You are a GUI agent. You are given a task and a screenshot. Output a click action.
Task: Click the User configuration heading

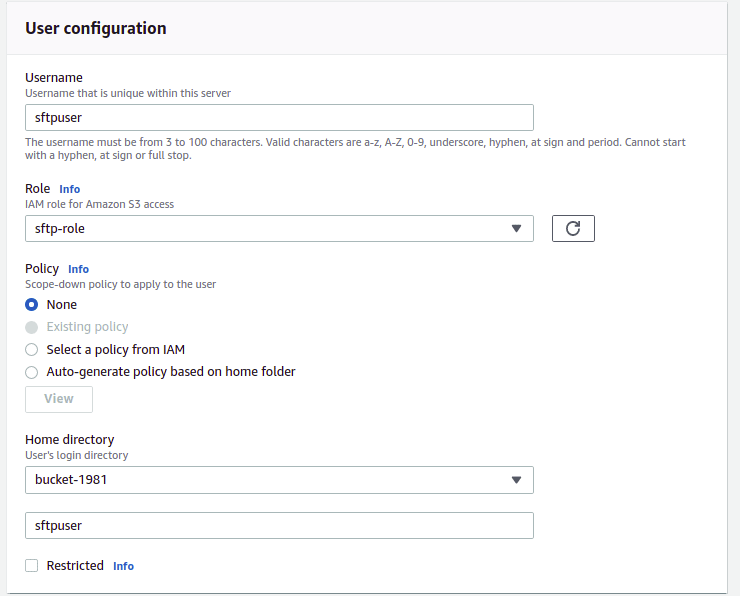(x=96, y=28)
